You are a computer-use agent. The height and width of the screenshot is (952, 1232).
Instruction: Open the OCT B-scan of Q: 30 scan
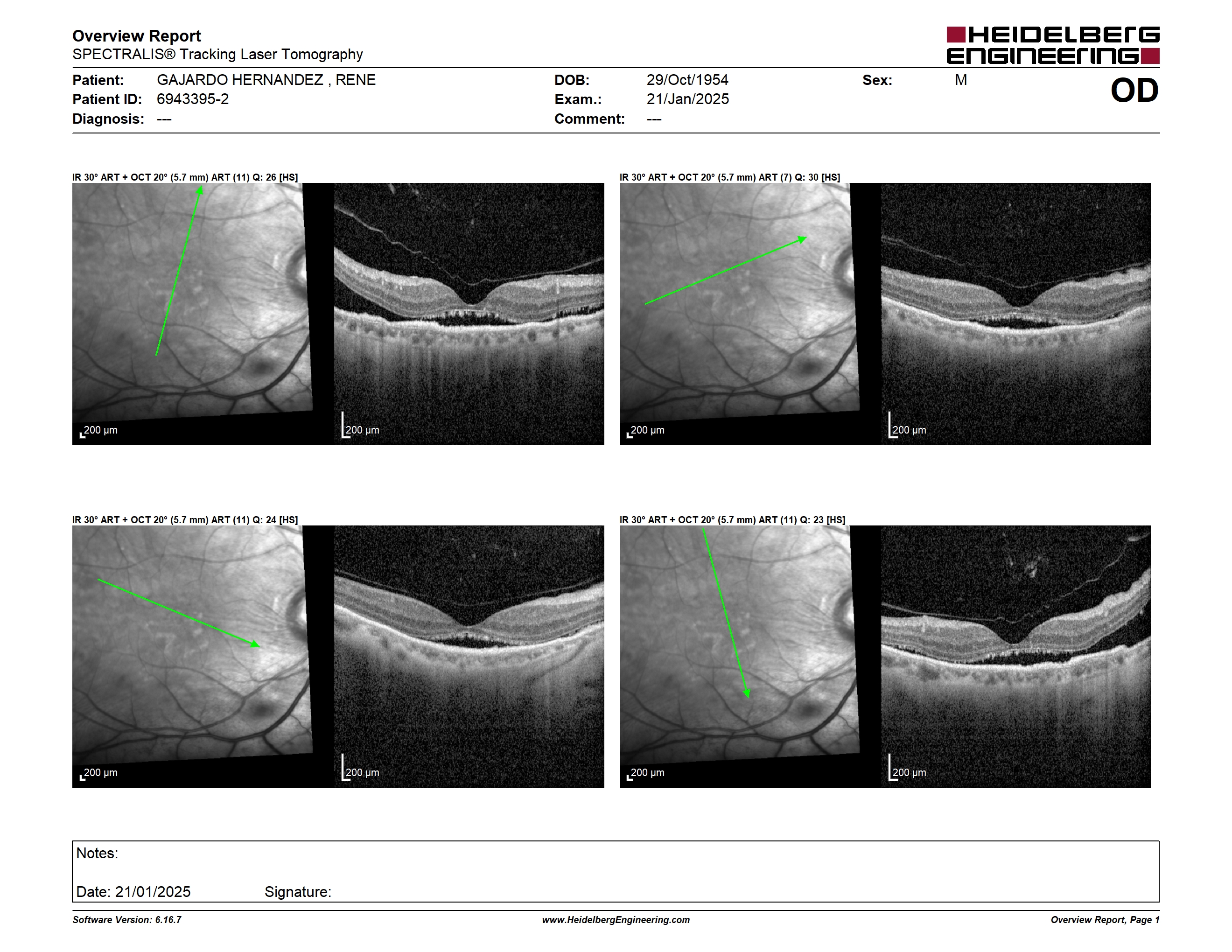tap(1016, 314)
